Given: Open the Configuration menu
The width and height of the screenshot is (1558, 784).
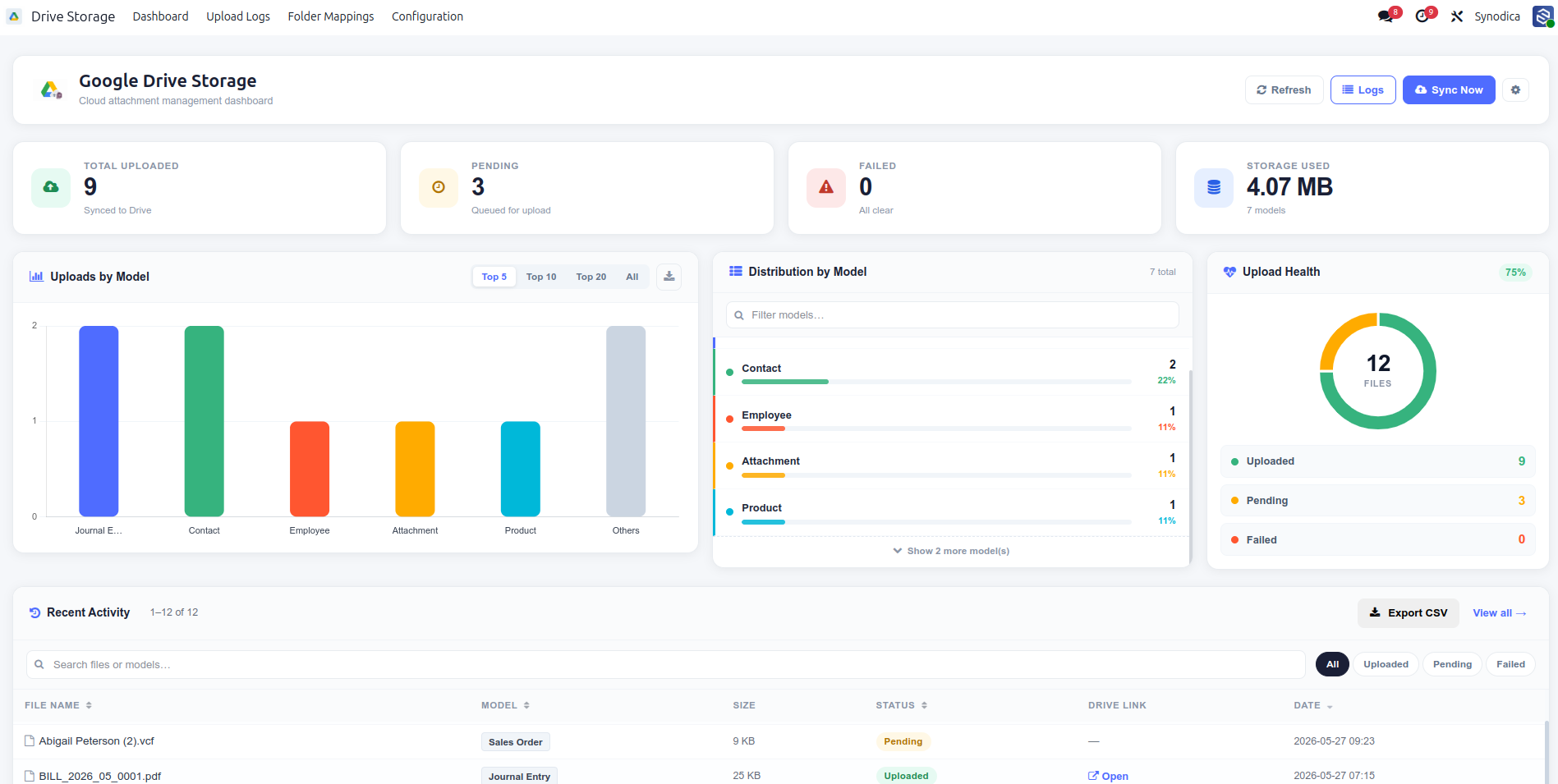Looking at the screenshot, I should pyautogui.click(x=427, y=16).
